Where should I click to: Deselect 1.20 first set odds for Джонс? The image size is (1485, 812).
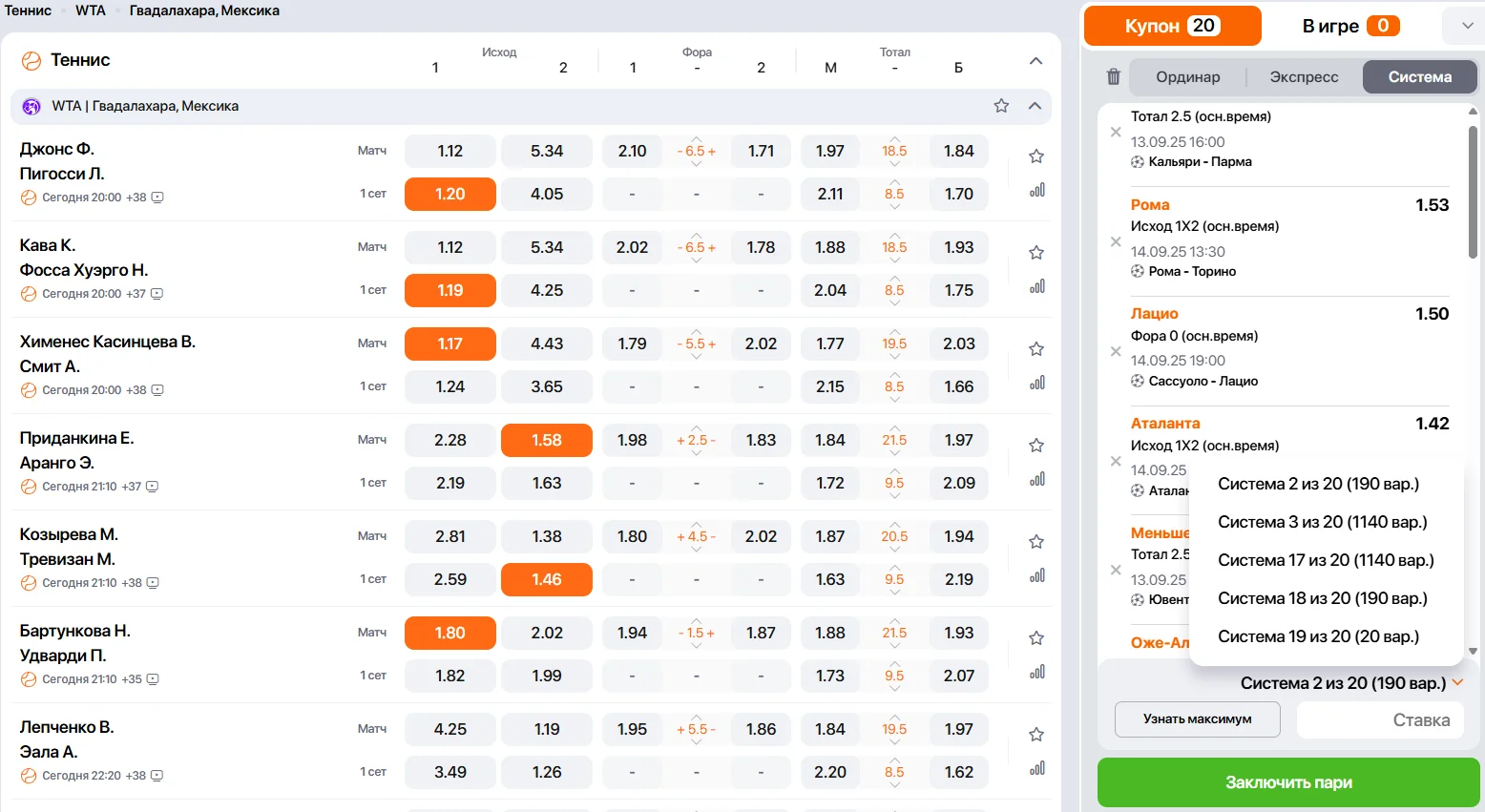tap(450, 194)
